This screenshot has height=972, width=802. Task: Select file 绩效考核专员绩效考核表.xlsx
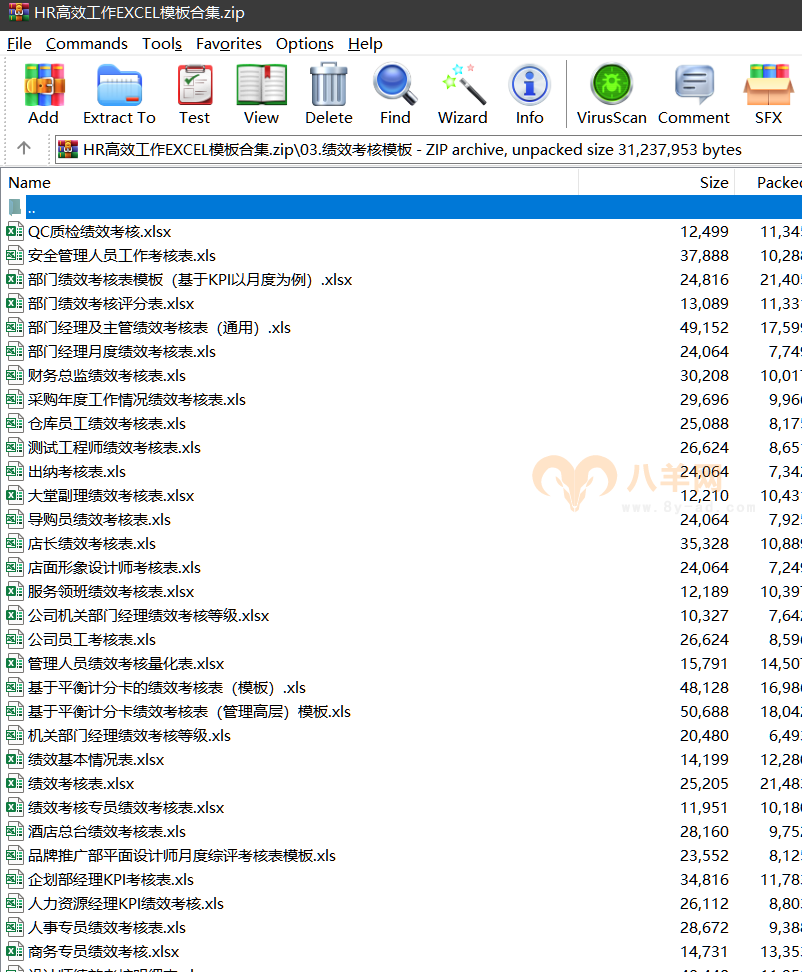(x=126, y=808)
